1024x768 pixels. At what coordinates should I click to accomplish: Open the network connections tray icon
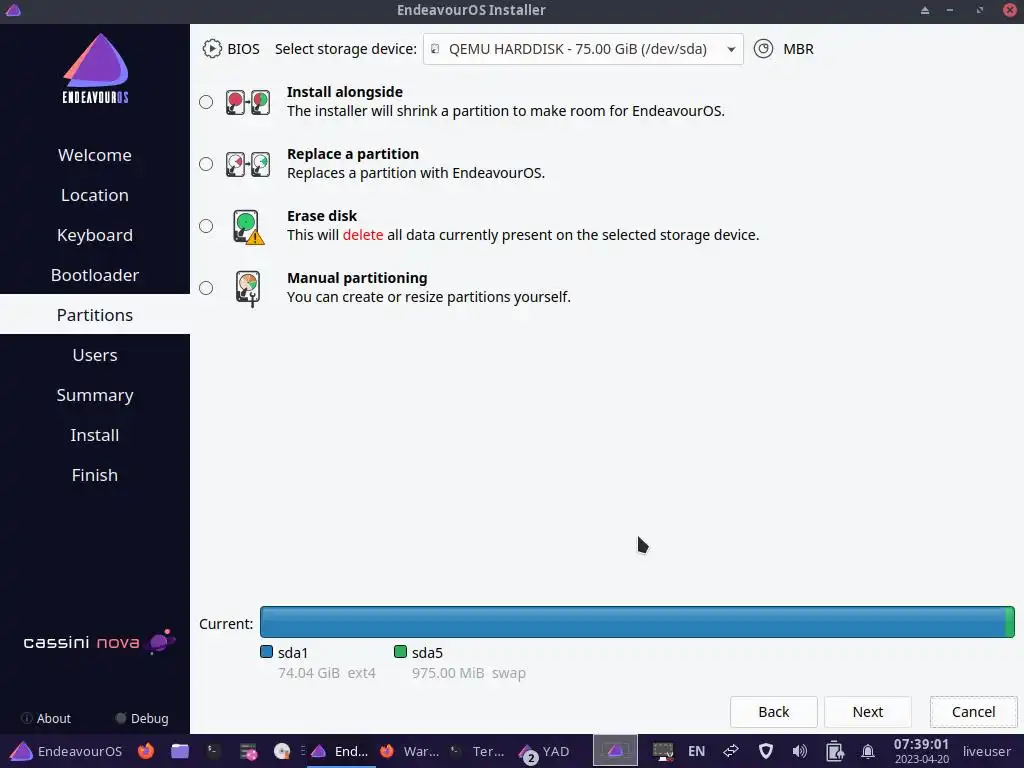(731, 752)
